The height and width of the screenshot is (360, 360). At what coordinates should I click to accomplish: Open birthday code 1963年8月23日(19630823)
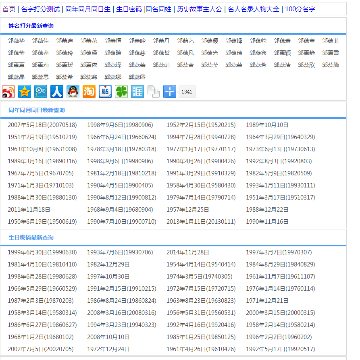pyautogui.click(x=201, y=301)
